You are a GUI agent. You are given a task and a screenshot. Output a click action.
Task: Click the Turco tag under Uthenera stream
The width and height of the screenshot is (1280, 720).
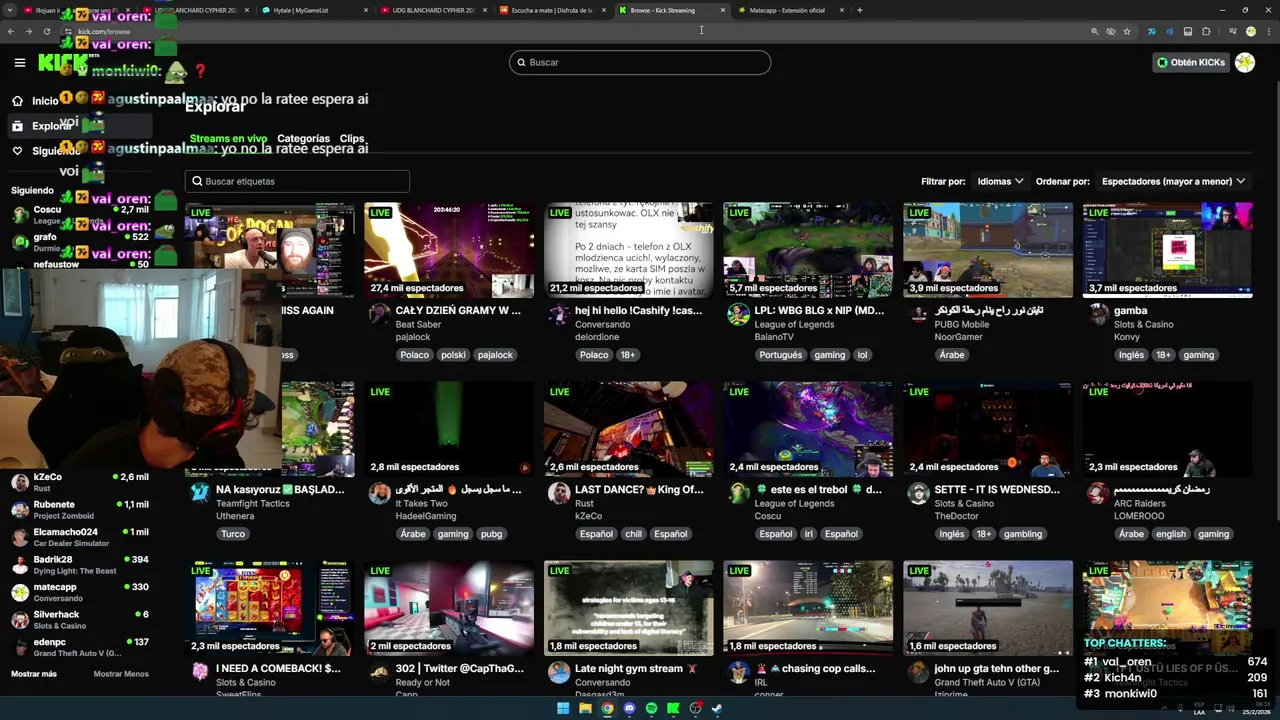[233, 534]
